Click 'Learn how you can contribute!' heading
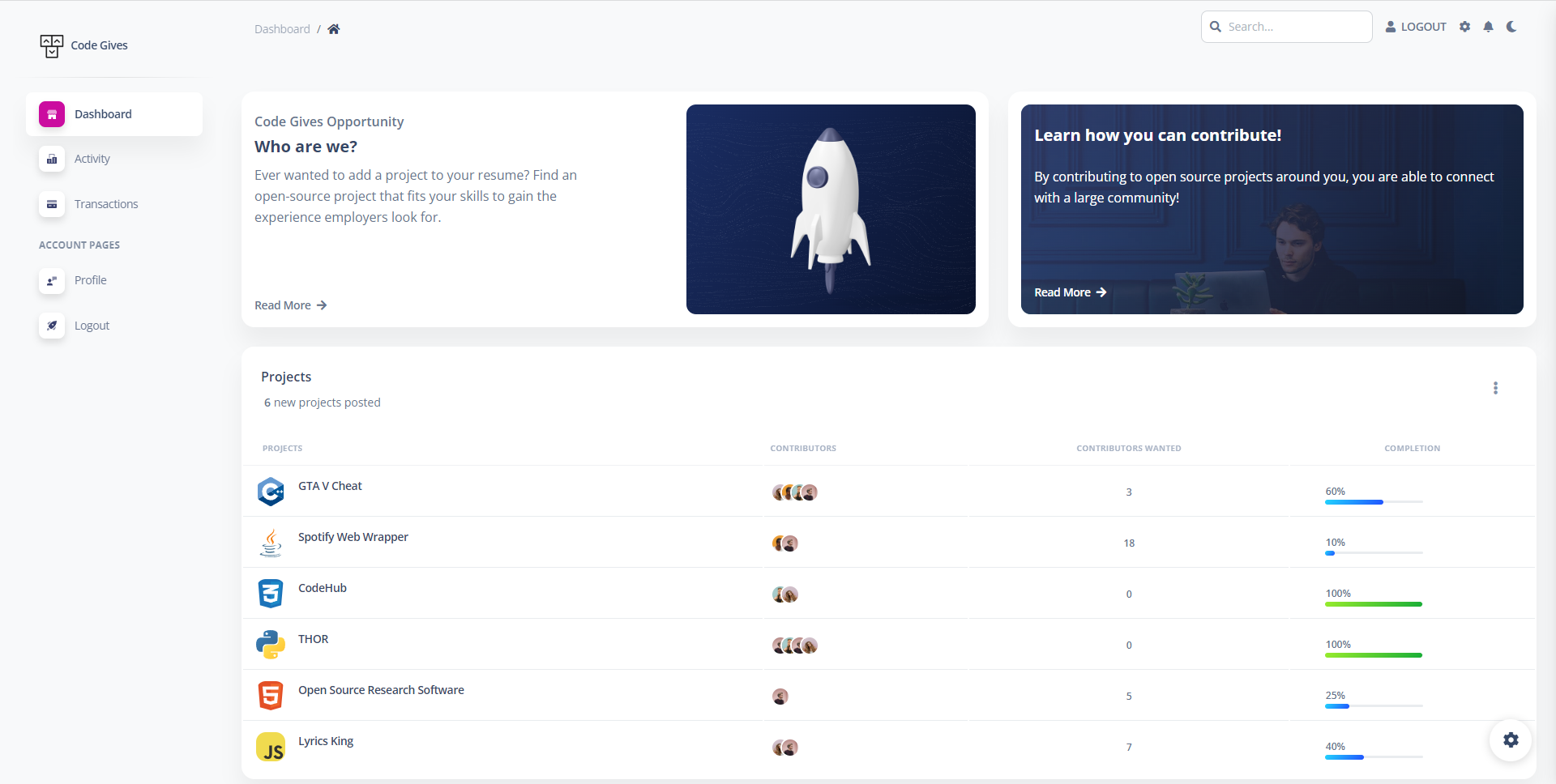1556x784 pixels. point(1158,135)
